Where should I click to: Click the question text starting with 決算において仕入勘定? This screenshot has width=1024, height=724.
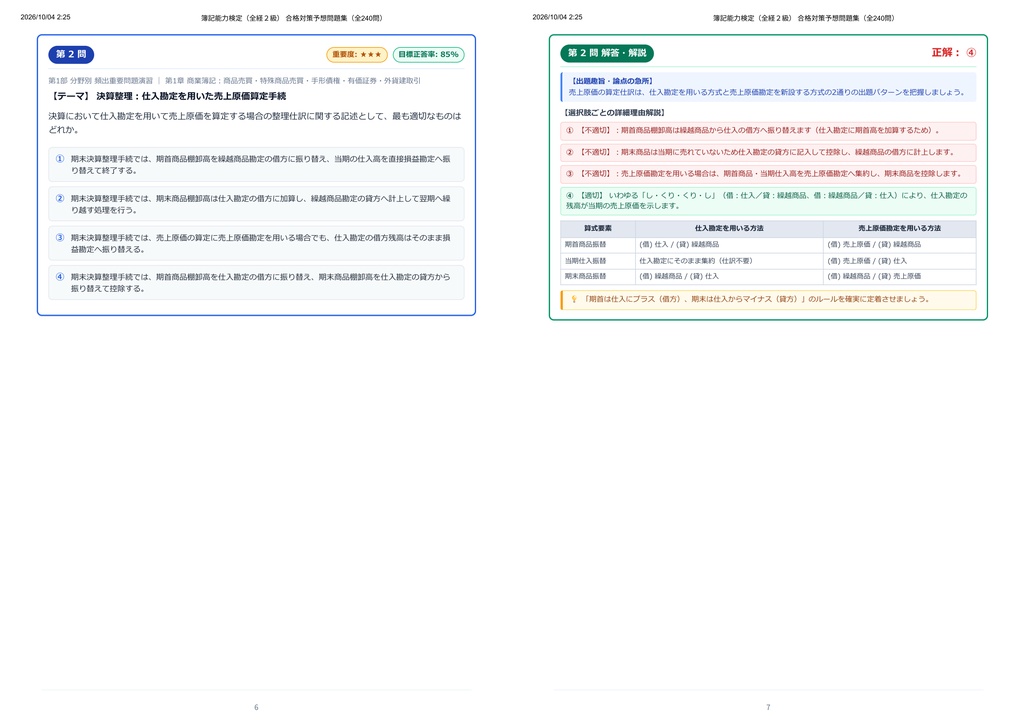(255, 123)
